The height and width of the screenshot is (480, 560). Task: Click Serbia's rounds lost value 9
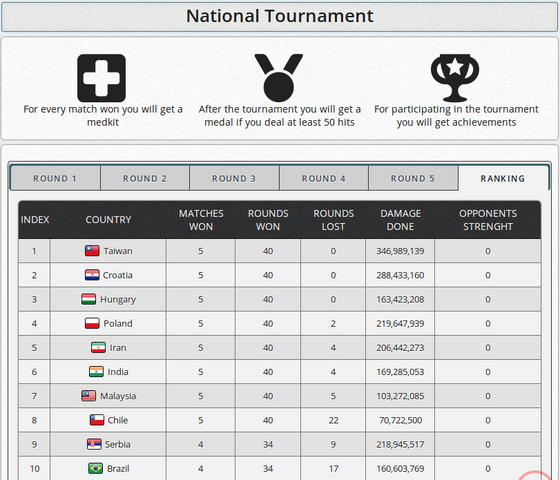point(333,444)
